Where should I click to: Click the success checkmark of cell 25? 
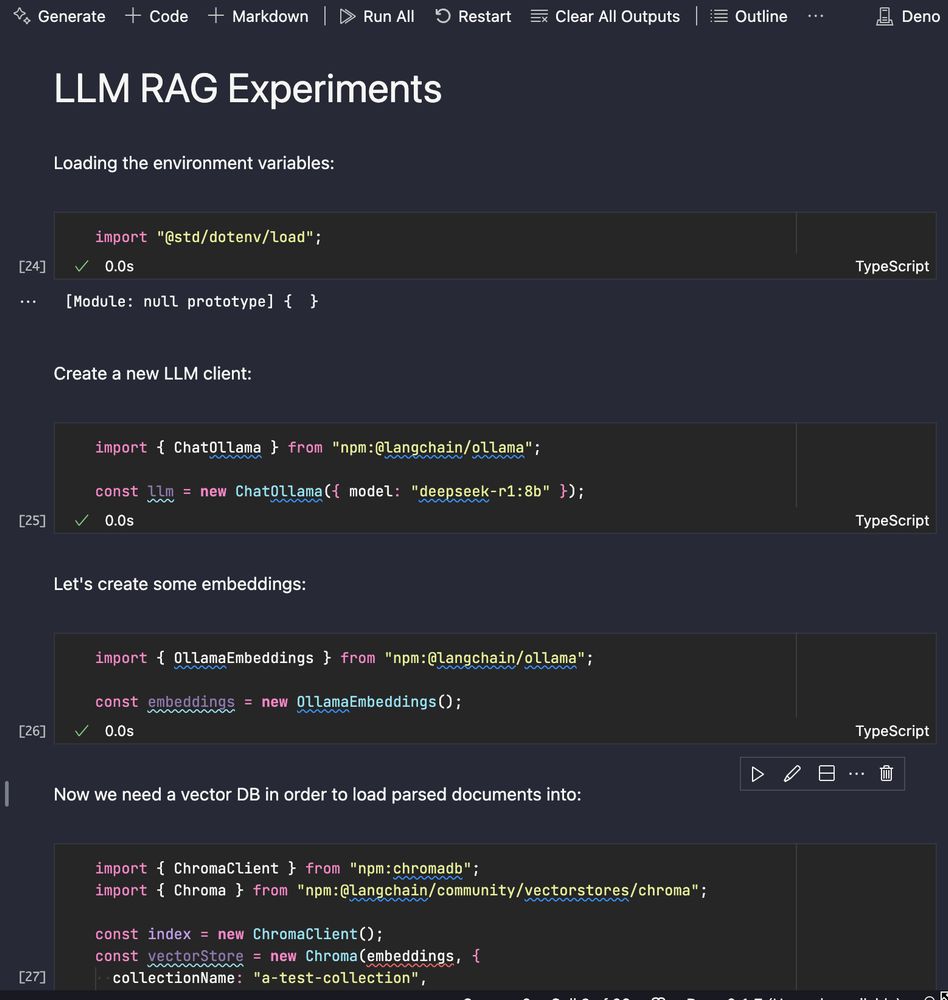[81, 520]
